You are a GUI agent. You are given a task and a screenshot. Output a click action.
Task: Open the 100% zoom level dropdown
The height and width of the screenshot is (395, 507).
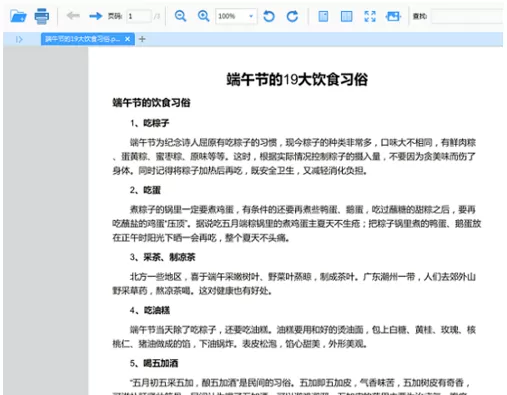[236, 16]
